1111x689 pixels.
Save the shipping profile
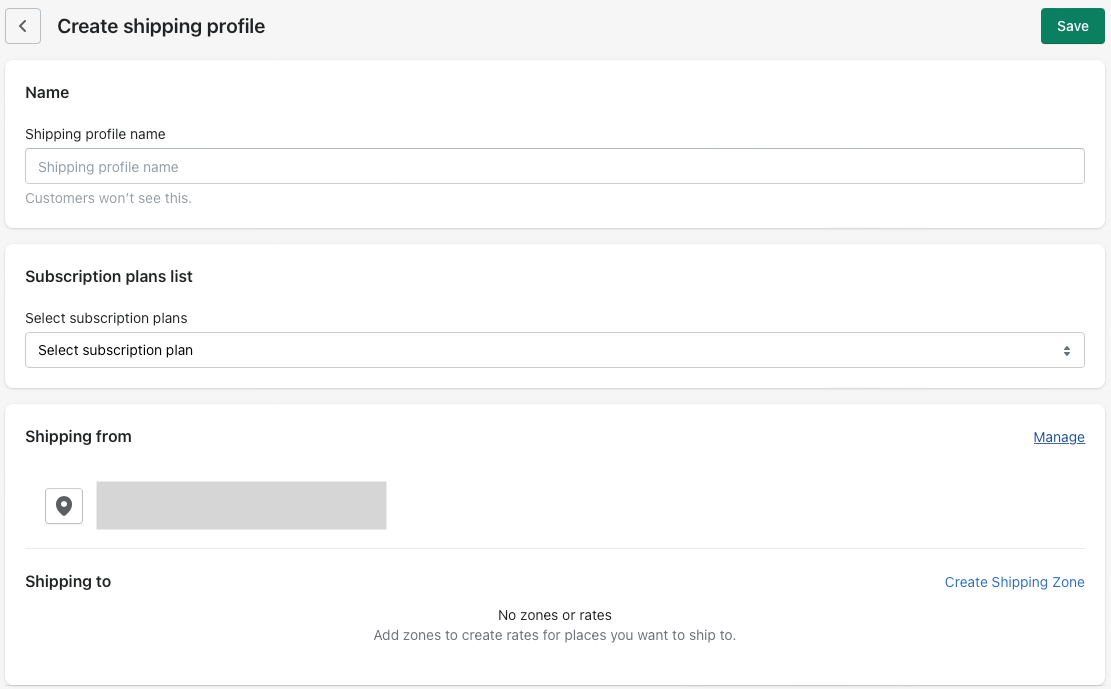pyautogui.click(x=1072, y=27)
